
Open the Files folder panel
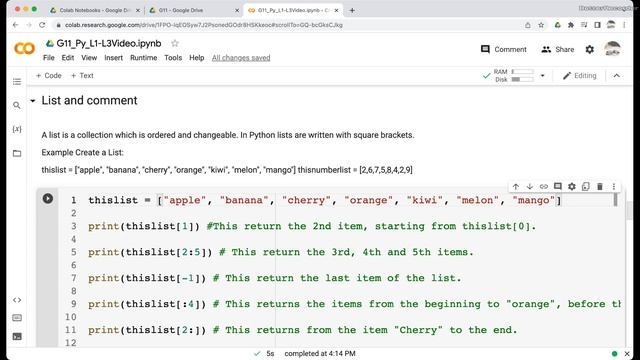17,153
